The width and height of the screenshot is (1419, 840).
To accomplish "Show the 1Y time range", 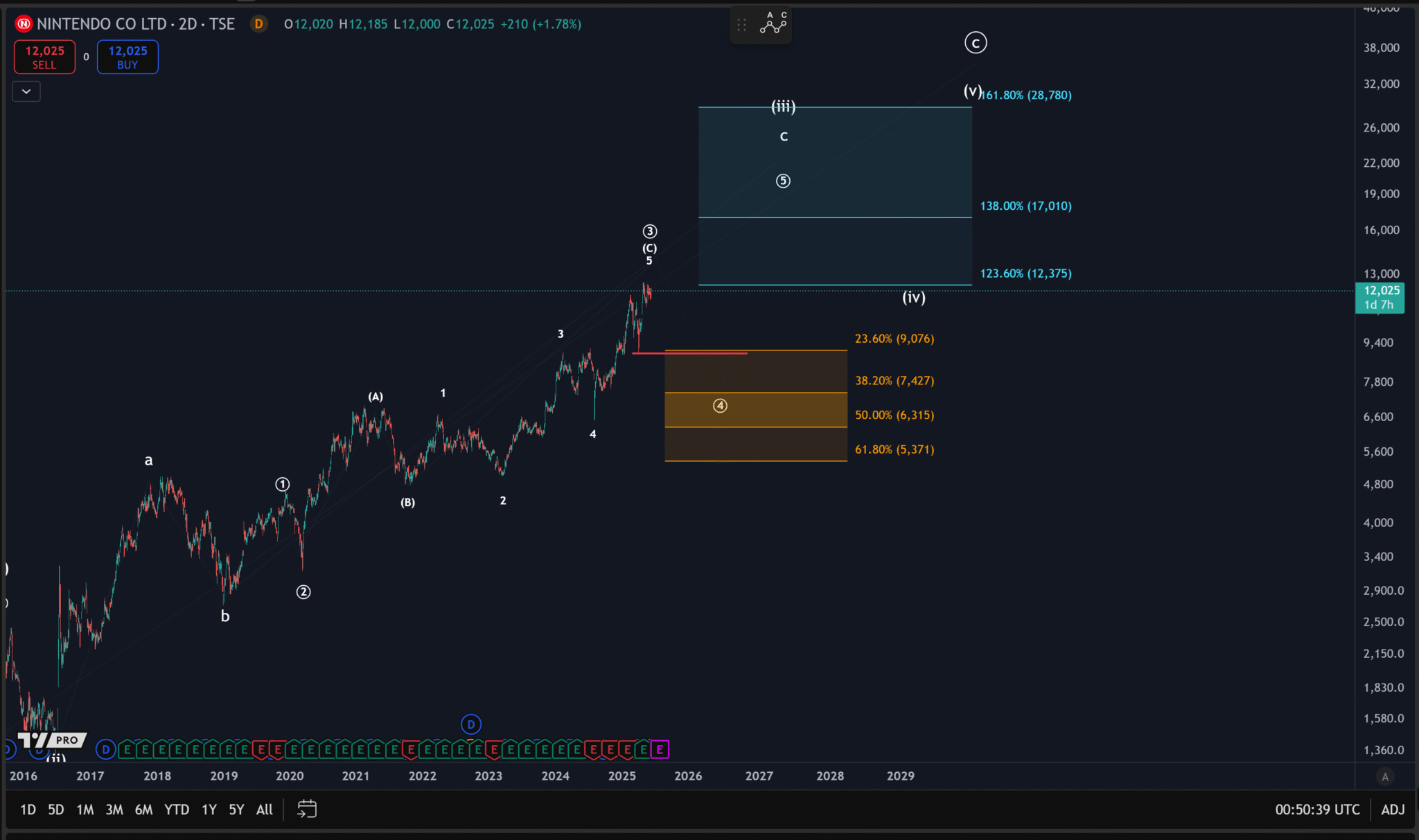I will click(209, 810).
